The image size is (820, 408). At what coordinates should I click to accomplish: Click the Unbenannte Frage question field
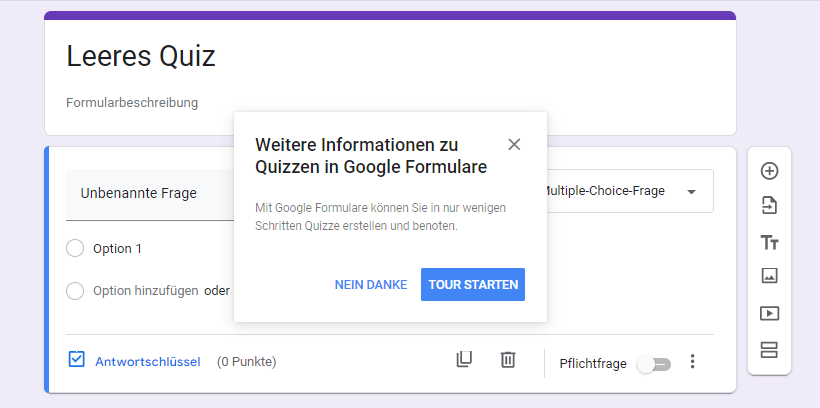[x=150, y=194]
